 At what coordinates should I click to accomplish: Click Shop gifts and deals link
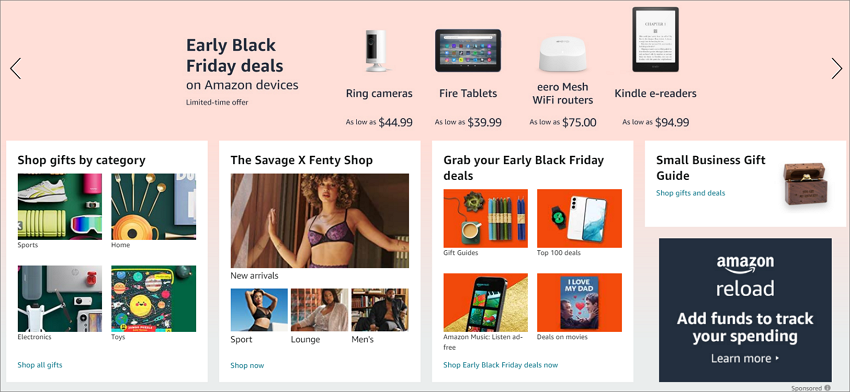coord(690,193)
